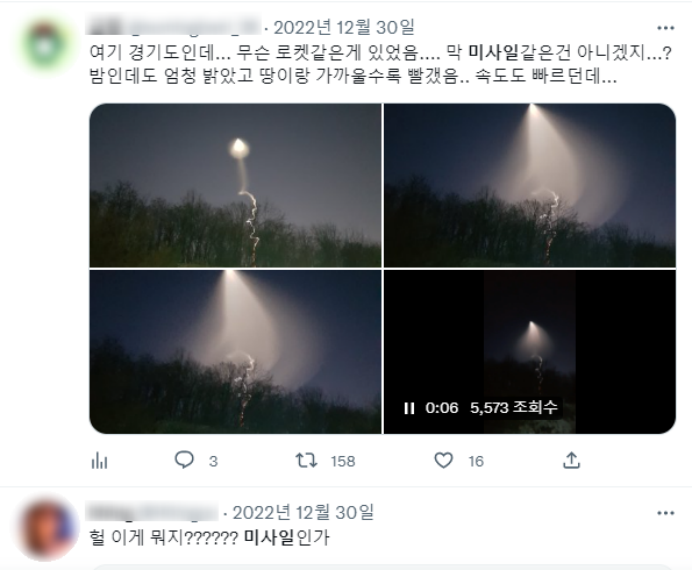The width and height of the screenshot is (693, 570).
Task: Open the first tweet author's username
Action: point(174,26)
